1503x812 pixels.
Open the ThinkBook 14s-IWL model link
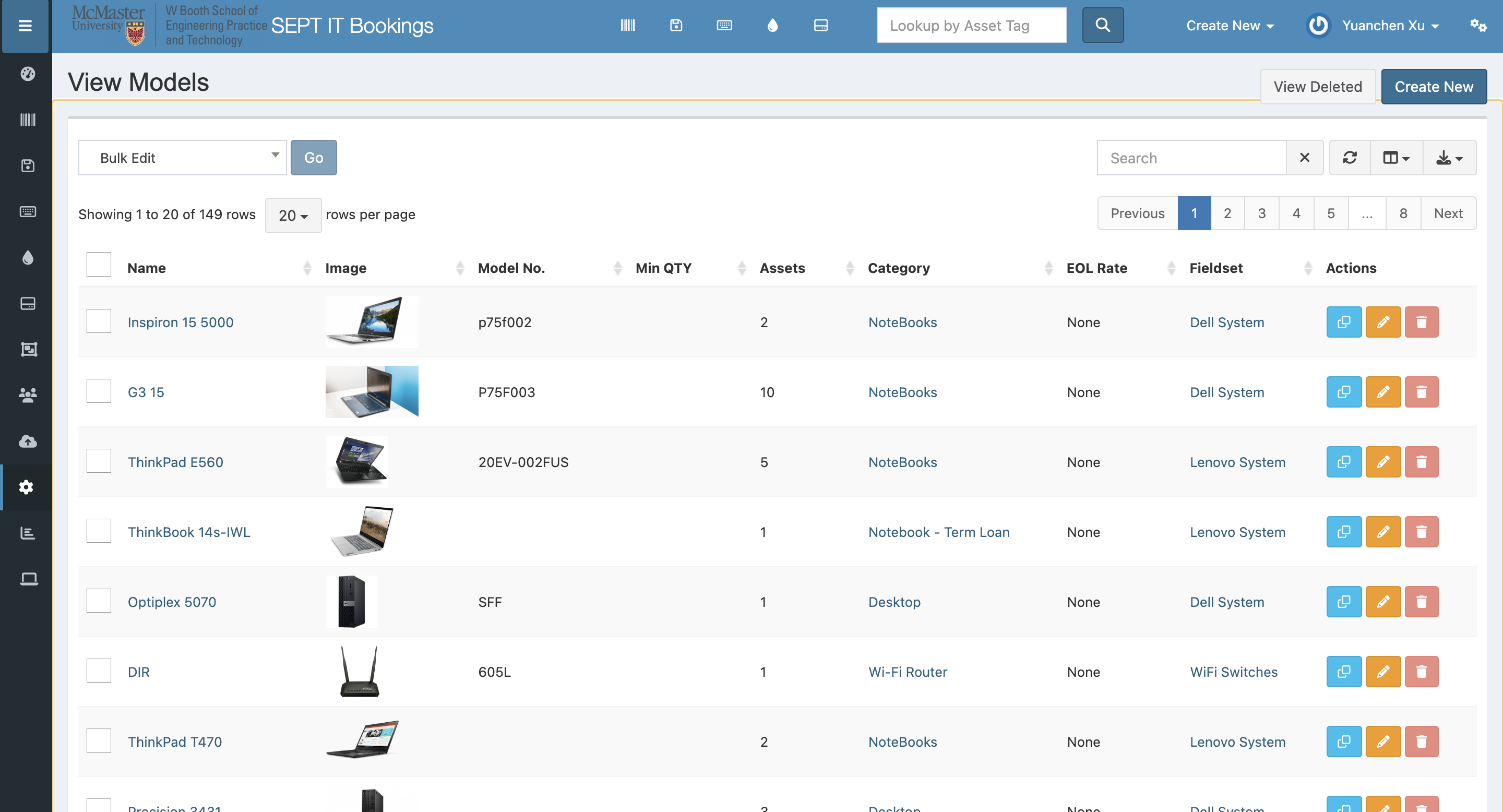tap(188, 532)
